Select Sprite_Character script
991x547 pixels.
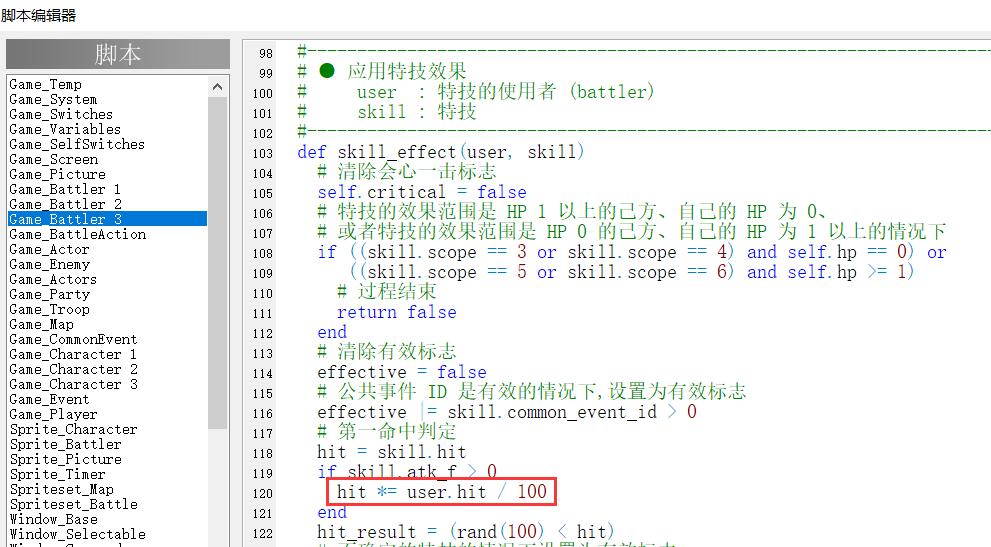[73, 430]
